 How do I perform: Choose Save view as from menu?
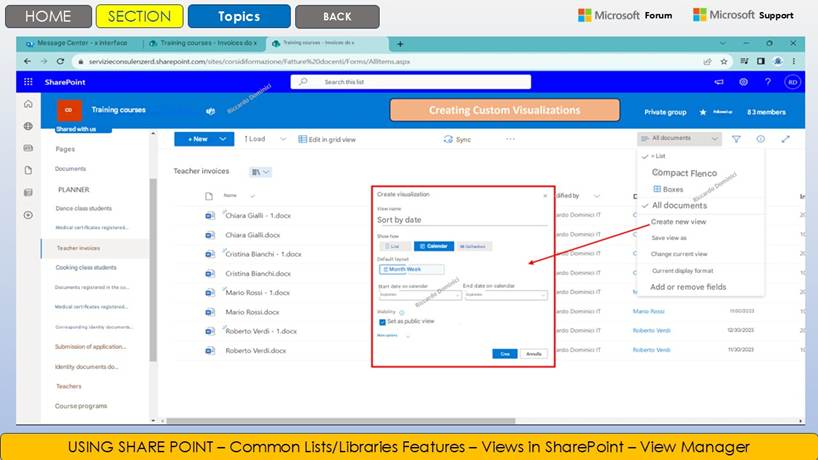click(669, 238)
